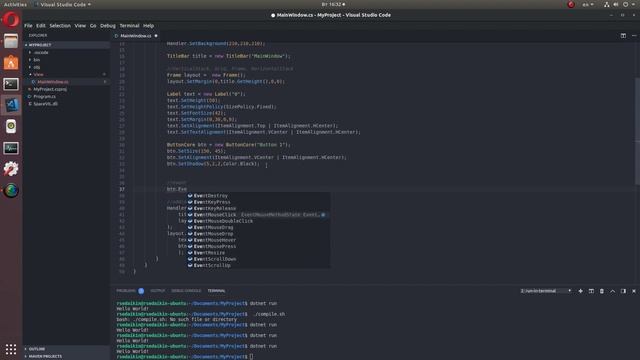Switch to the DEBUG CONSOLE tab
The width and height of the screenshot is (640, 360).
pyautogui.click(x=186, y=291)
